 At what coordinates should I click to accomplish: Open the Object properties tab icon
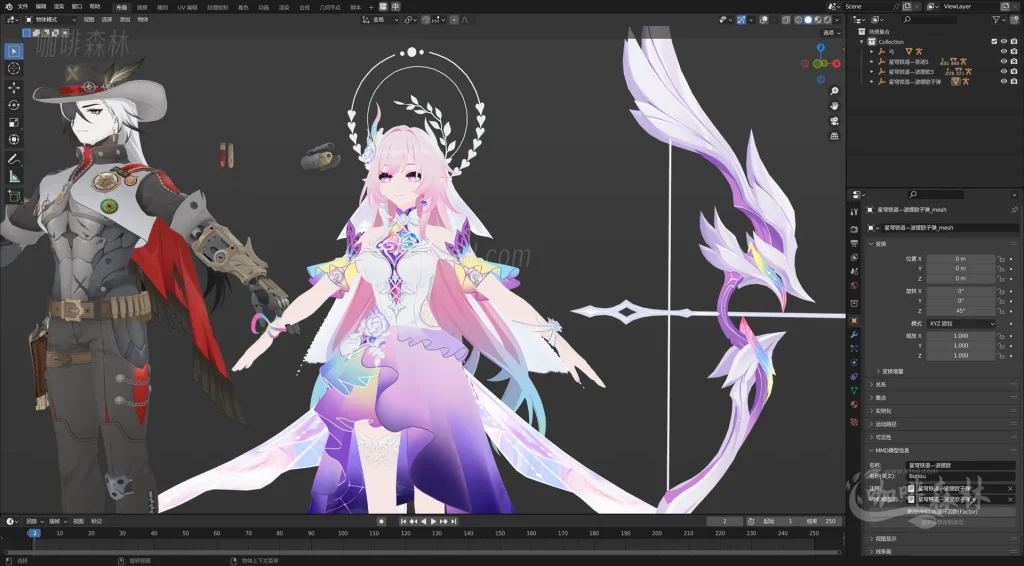854,321
